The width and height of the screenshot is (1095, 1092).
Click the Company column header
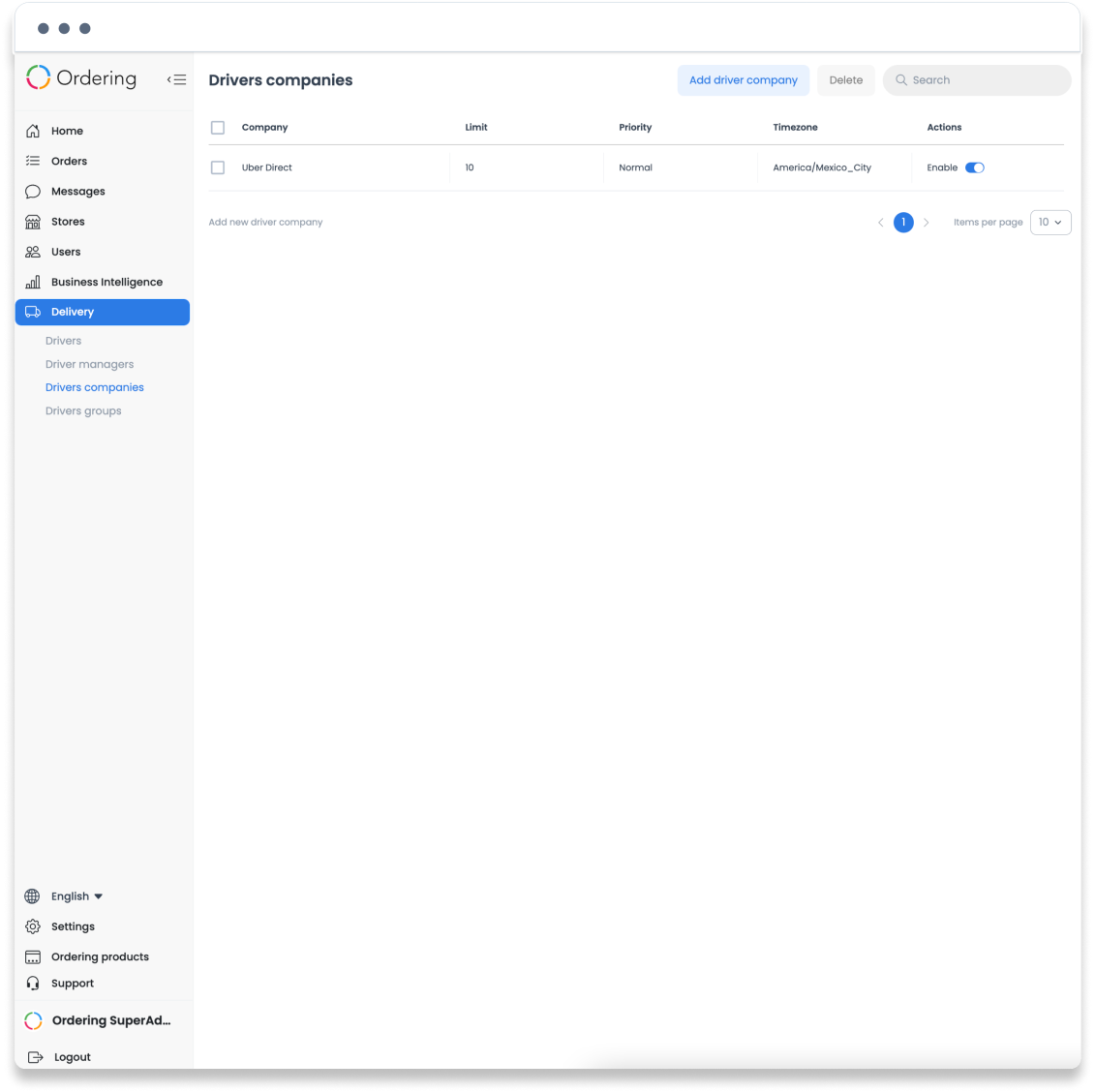pos(264,127)
